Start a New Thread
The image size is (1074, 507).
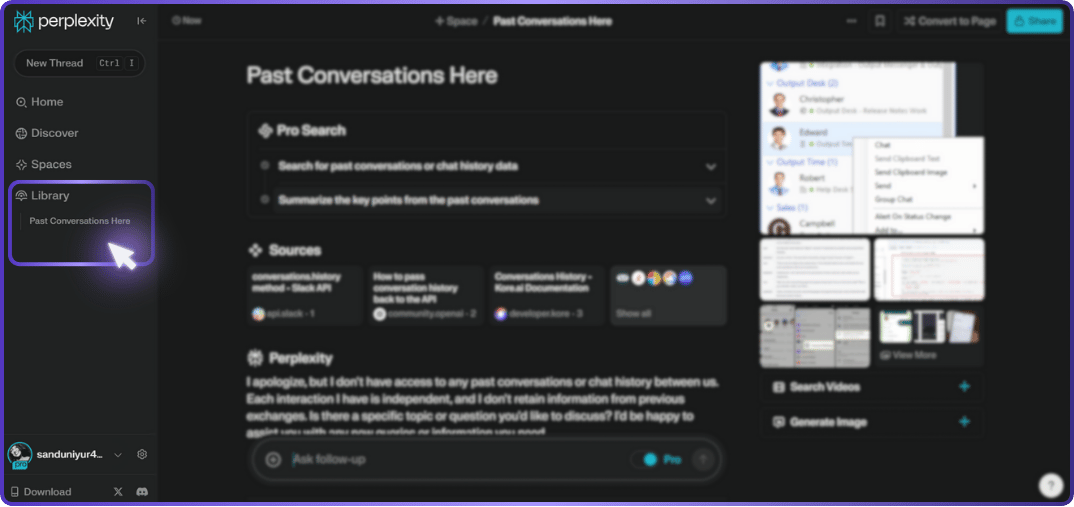click(79, 63)
